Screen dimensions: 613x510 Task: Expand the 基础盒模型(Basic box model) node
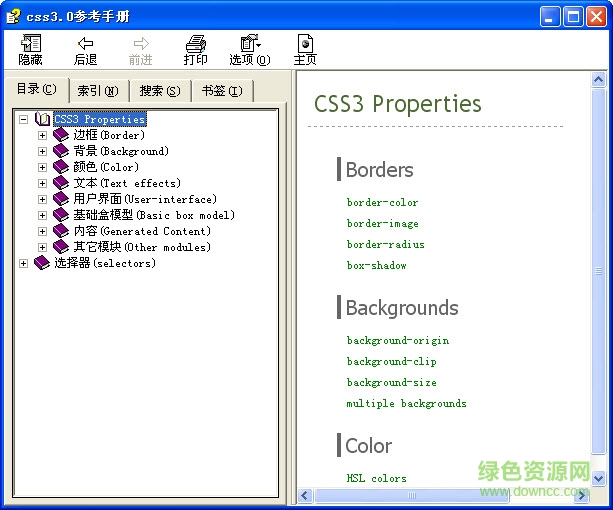pos(42,216)
